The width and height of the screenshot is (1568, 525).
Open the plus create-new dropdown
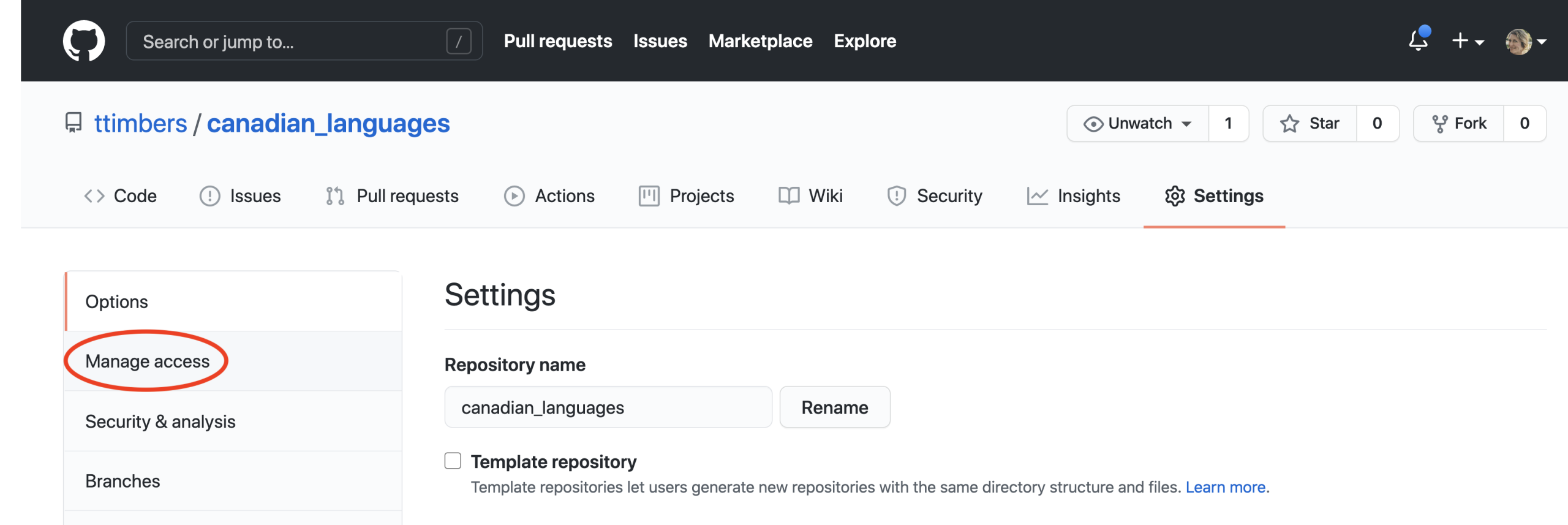[x=1467, y=41]
